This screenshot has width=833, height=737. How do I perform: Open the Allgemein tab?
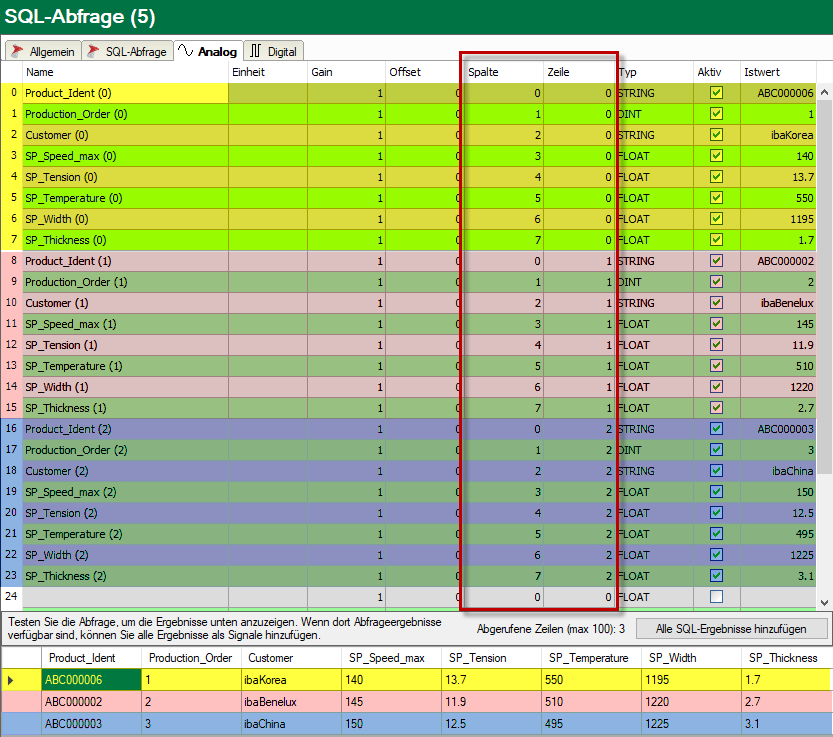[44, 51]
